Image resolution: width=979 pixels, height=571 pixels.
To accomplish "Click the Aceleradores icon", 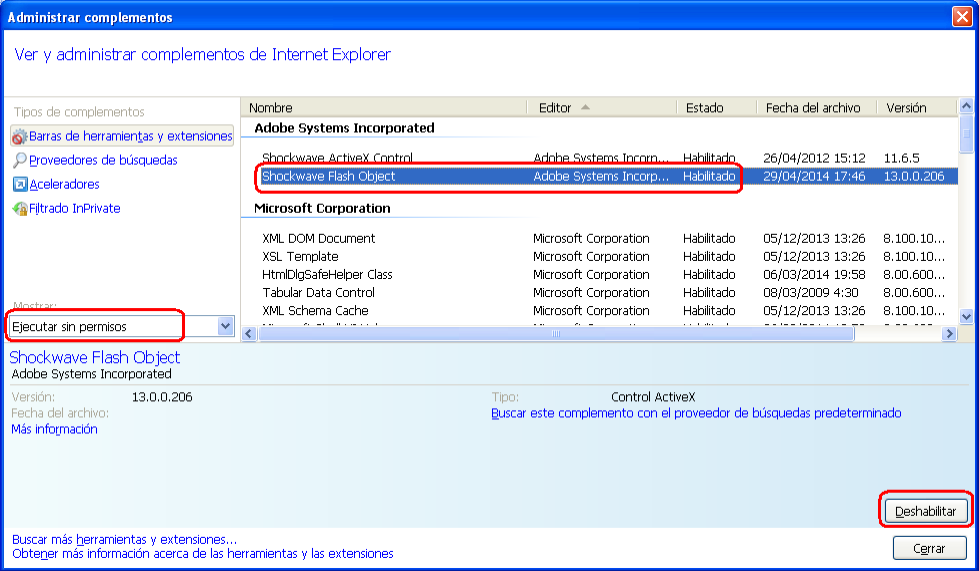I will pos(20,185).
